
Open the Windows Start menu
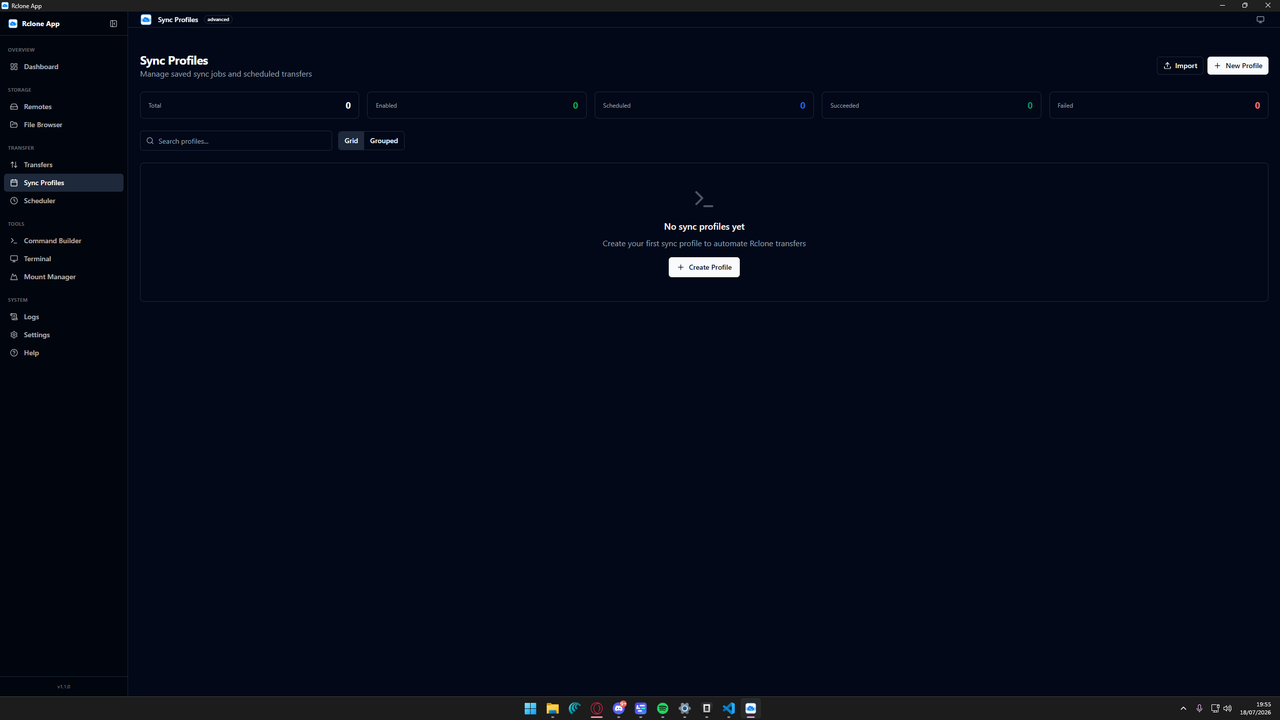click(x=530, y=708)
